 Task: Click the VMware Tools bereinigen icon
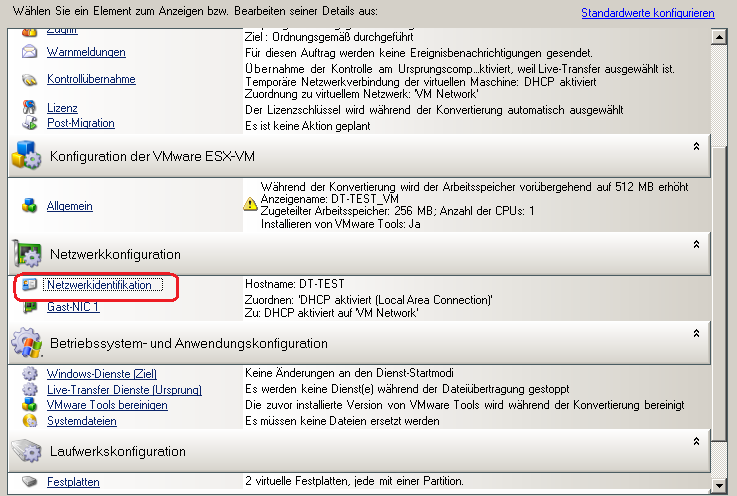click(30, 405)
